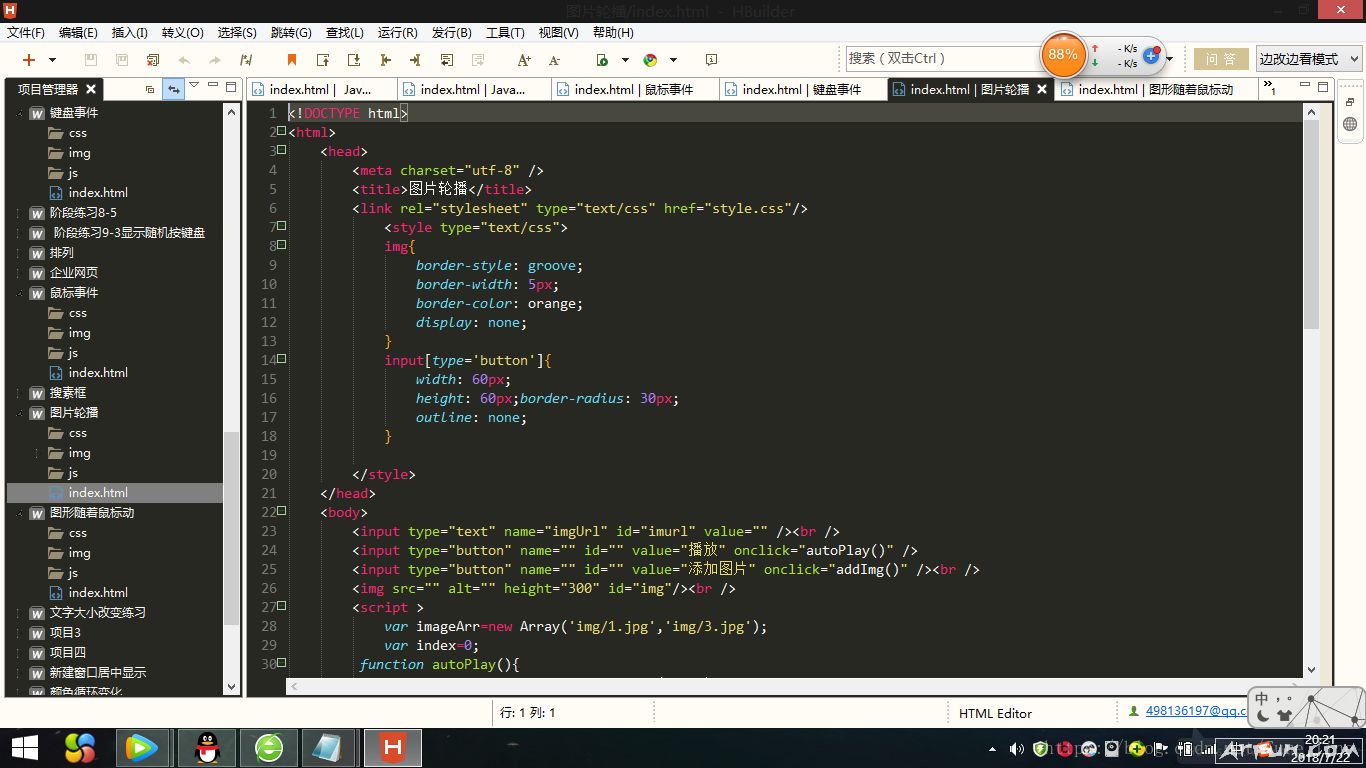Toggle the fold marker on line 22
The width and height of the screenshot is (1366, 768).
pyautogui.click(x=282, y=512)
